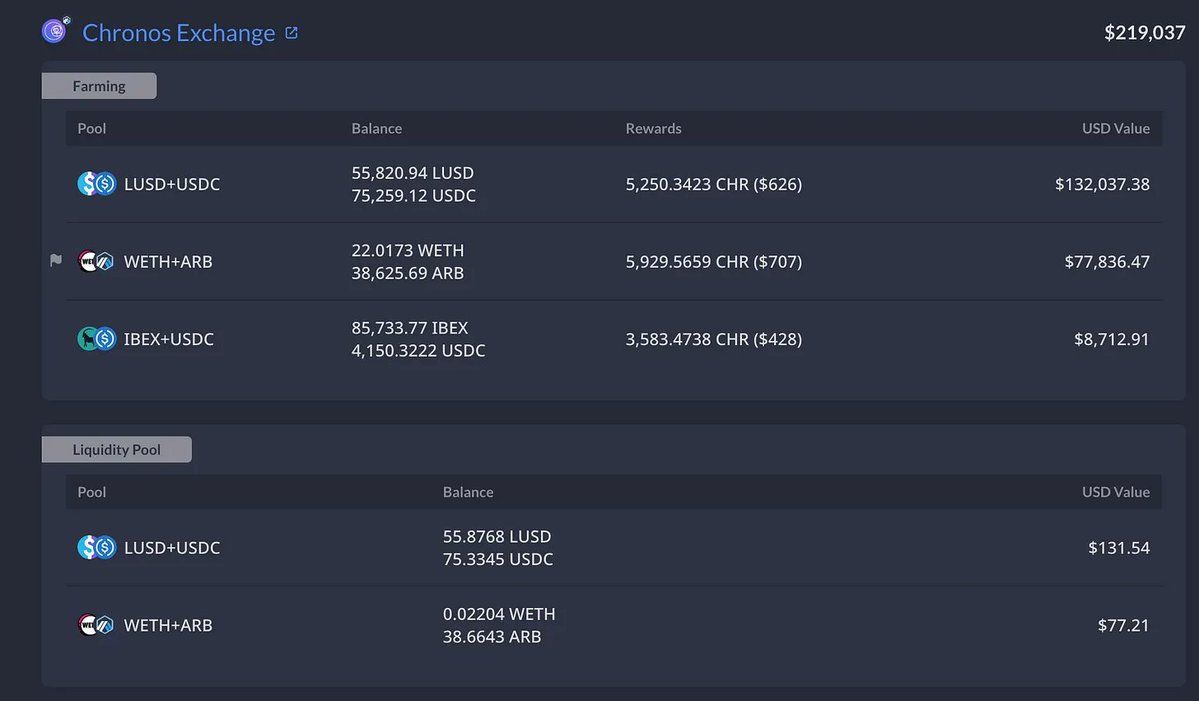Image resolution: width=1199 pixels, height=701 pixels.
Task: Select the WETH+ARB pool name in Liquidity Pool
Action: pos(168,625)
